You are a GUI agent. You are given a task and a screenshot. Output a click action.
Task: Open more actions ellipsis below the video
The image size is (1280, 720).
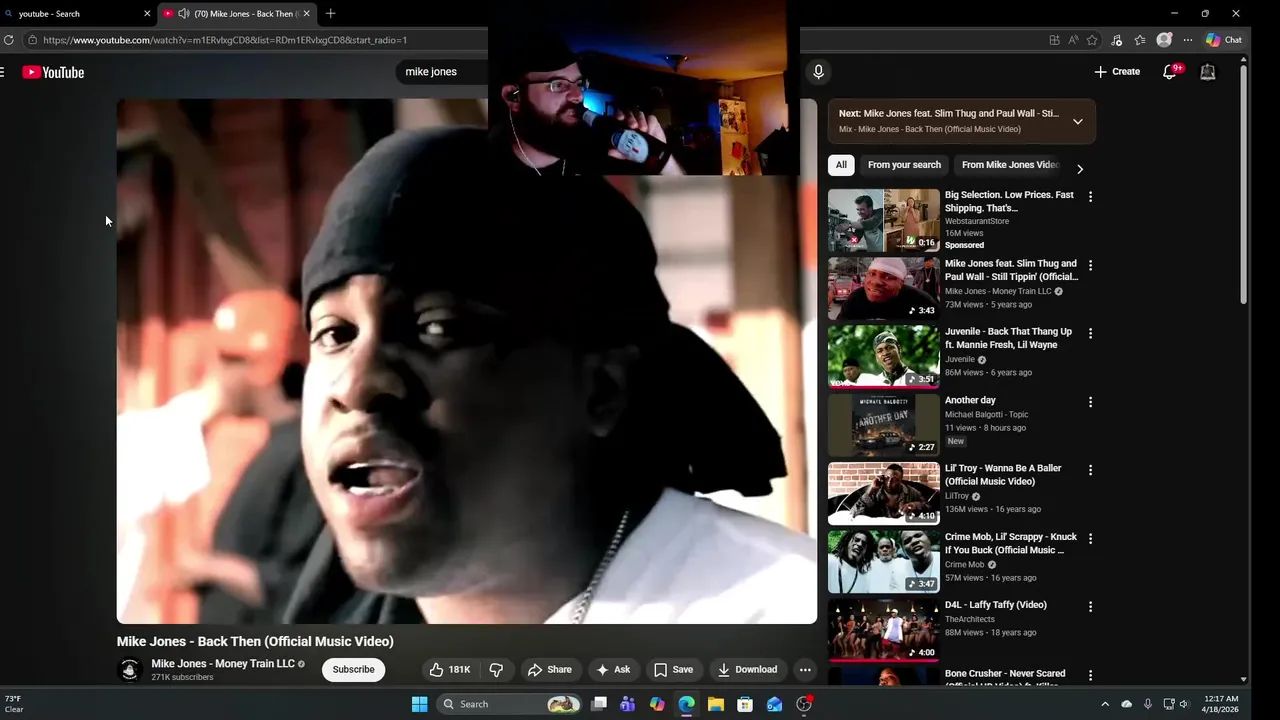[805, 670]
